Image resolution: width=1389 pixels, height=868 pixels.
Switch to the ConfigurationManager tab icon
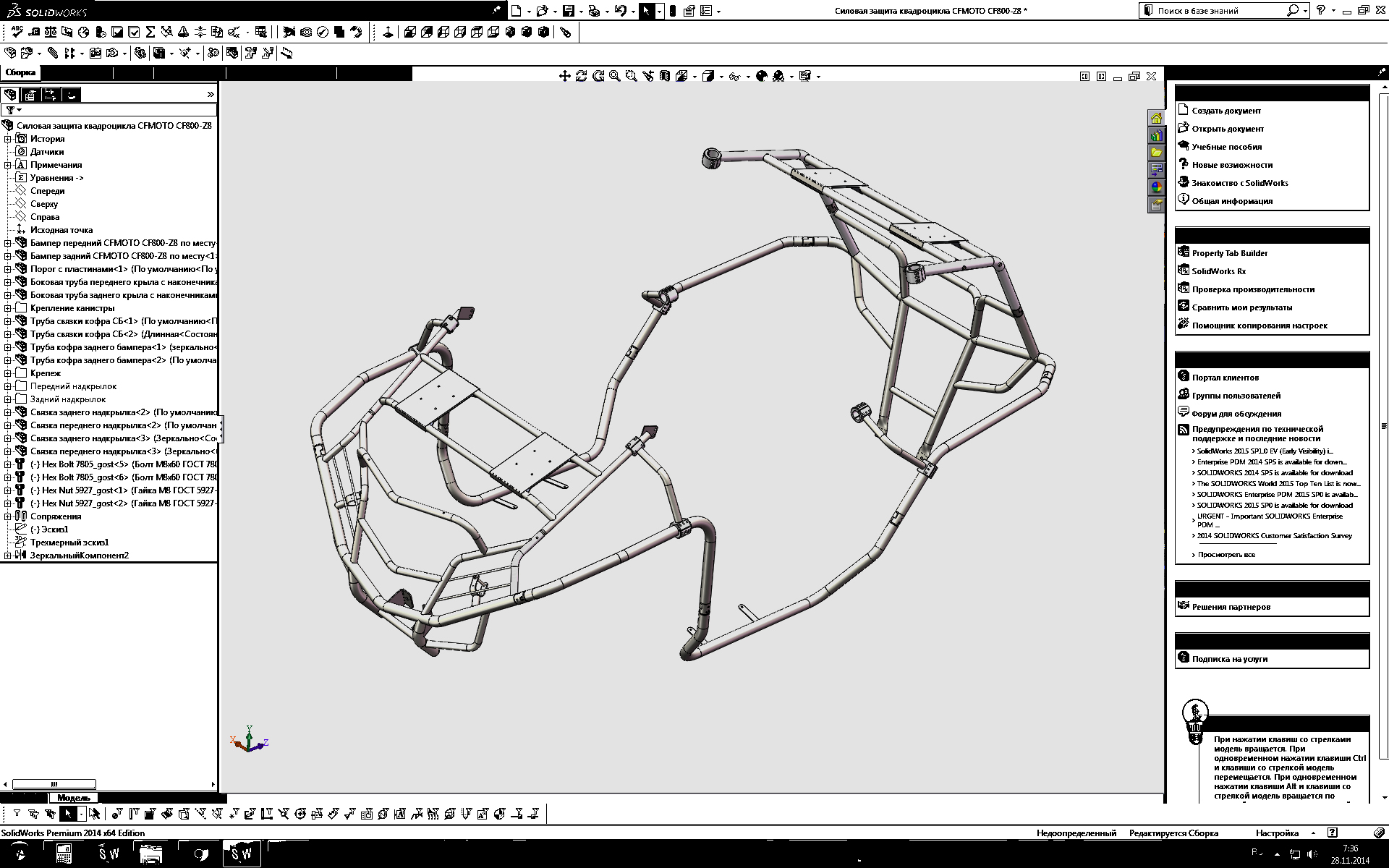coord(51,95)
